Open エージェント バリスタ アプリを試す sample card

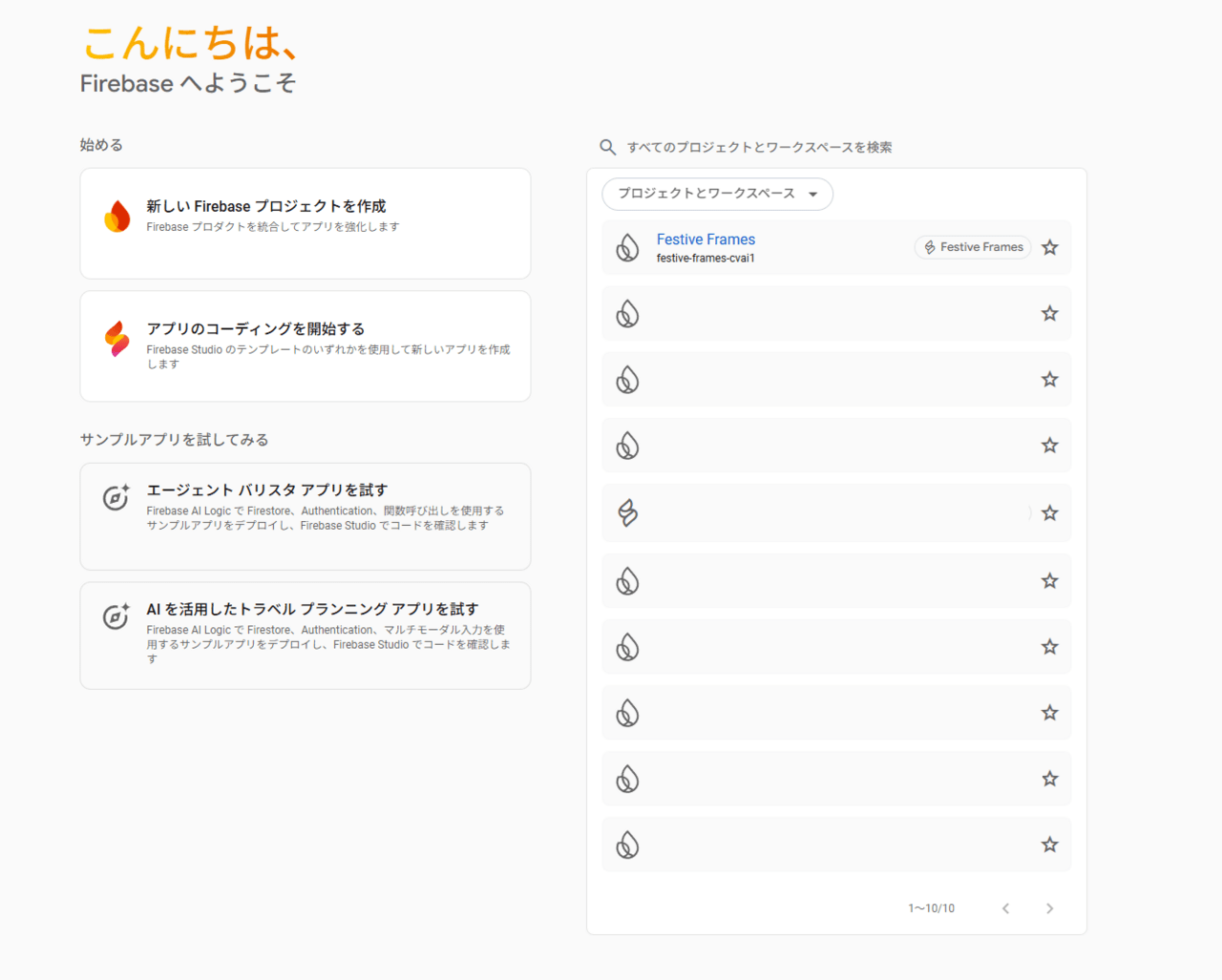pyautogui.click(x=305, y=516)
